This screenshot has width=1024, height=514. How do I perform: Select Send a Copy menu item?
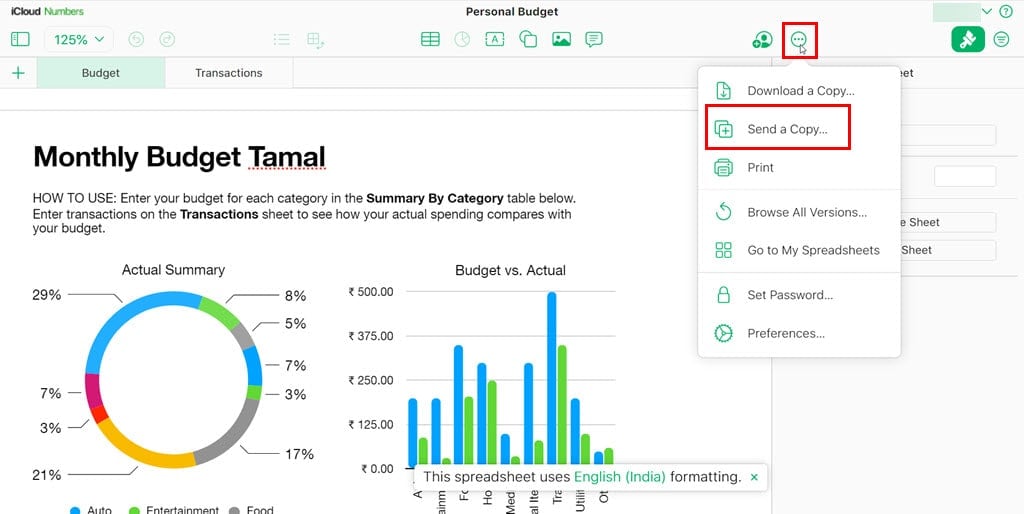click(787, 129)
